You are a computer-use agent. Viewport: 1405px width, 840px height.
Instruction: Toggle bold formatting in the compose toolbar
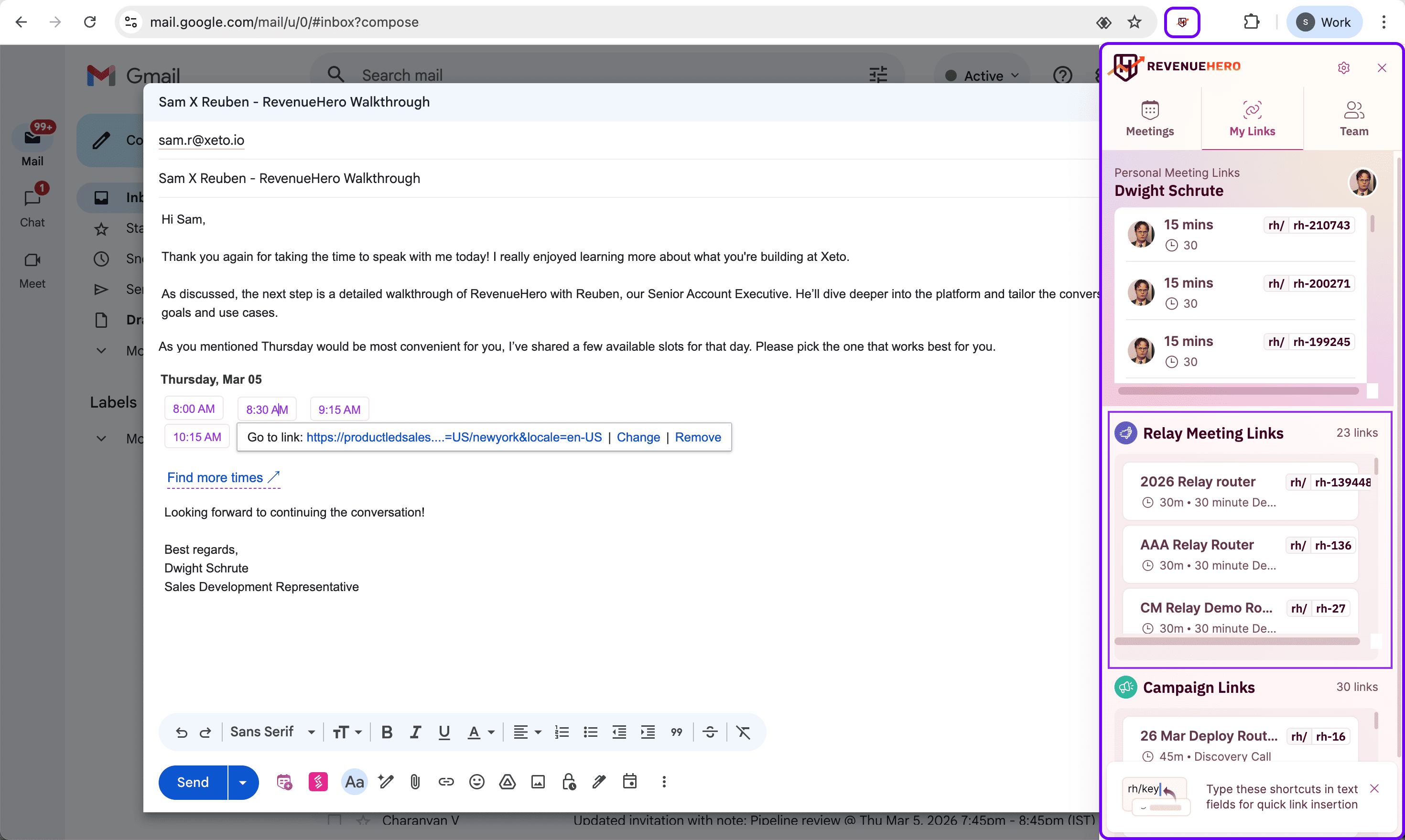(387, 732)
